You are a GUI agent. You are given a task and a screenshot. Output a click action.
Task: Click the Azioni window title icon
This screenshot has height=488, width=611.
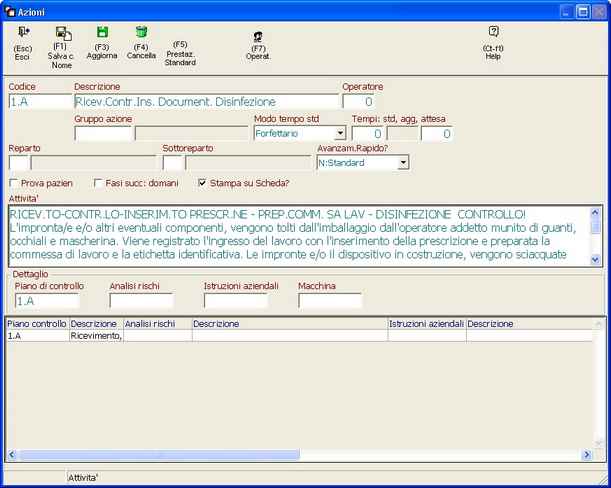(x=10, y=12)
